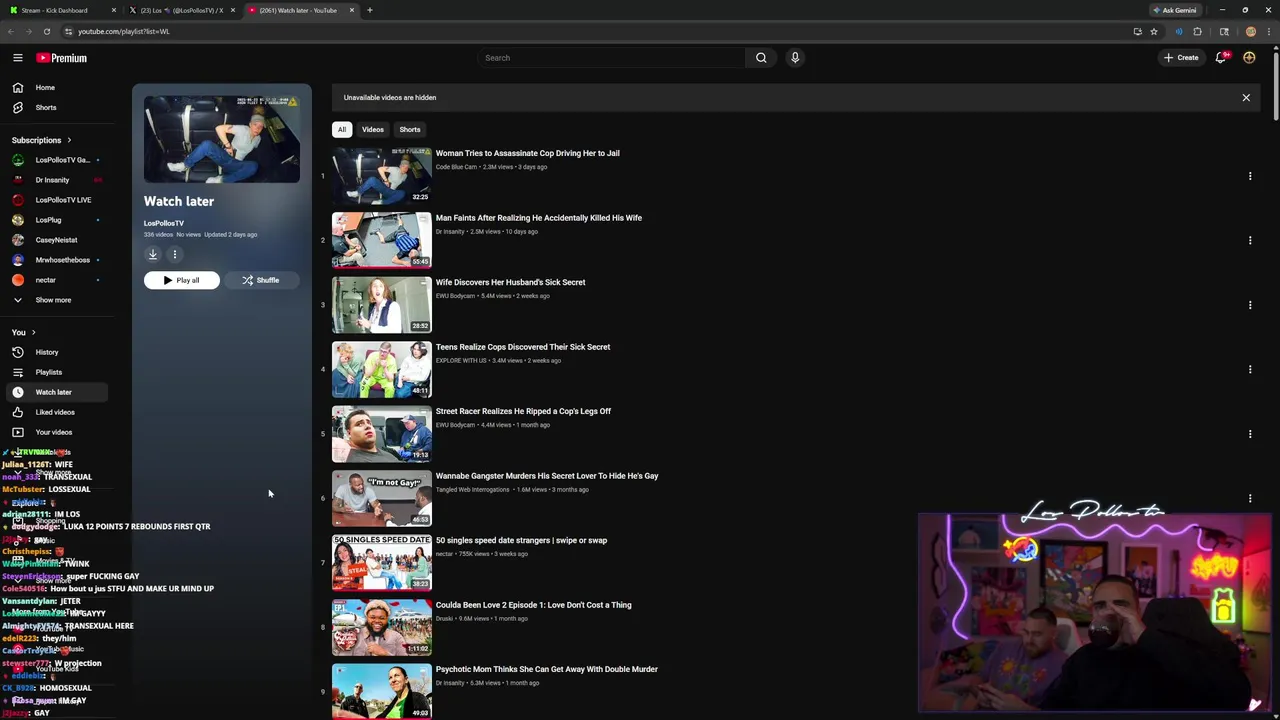Select Watch later in sidebar
1280x720 pixels.
[x=57, y=392]
